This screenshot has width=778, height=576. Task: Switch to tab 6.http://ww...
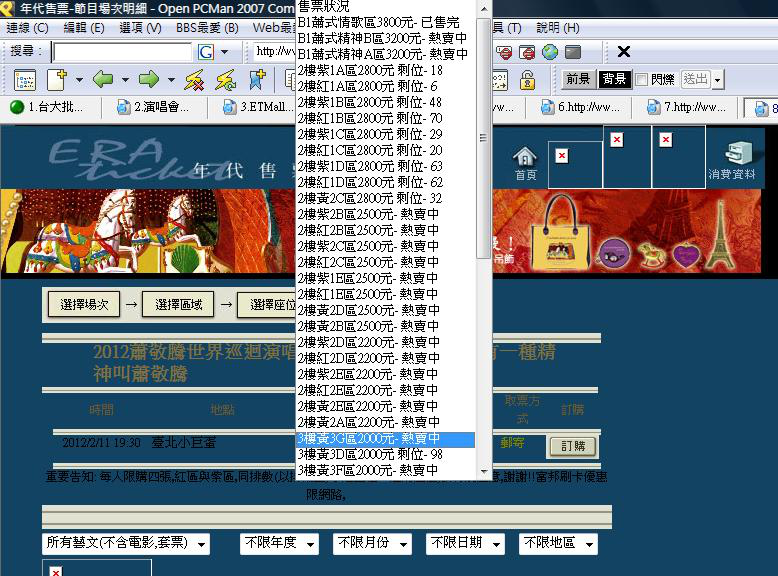pyautogui.click(x=582, y=107)
